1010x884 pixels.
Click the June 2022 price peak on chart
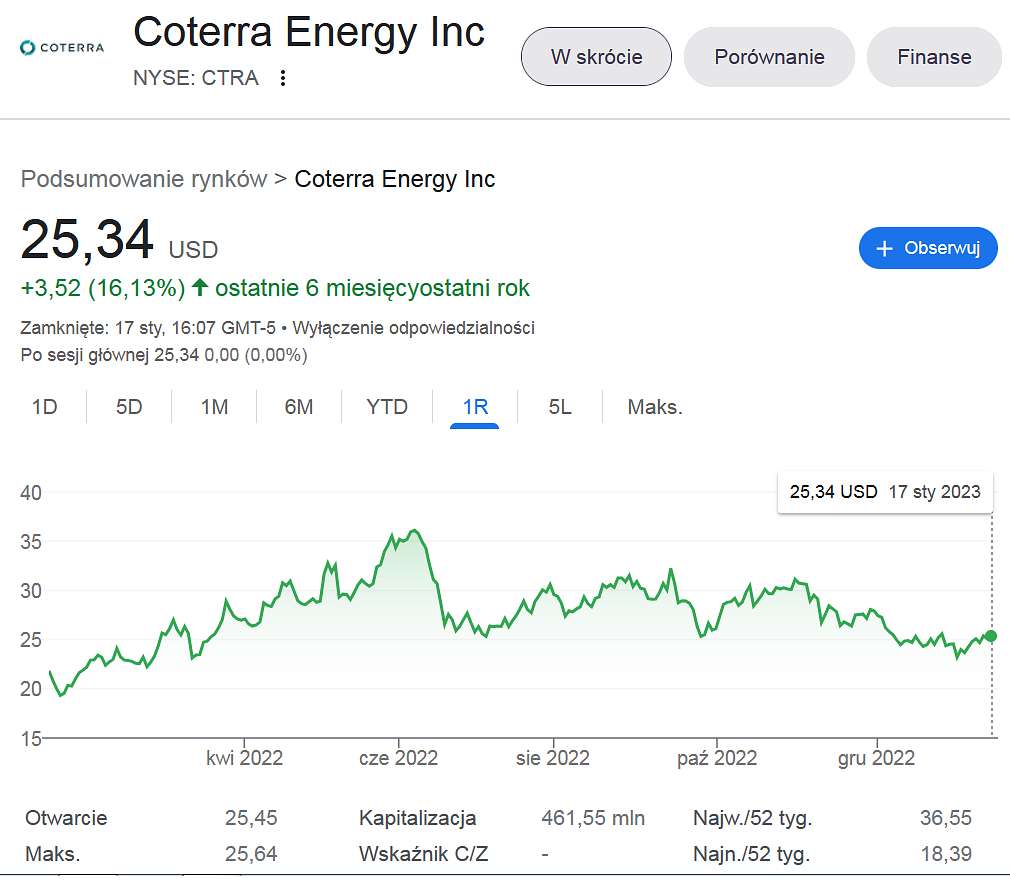point(415,531)
